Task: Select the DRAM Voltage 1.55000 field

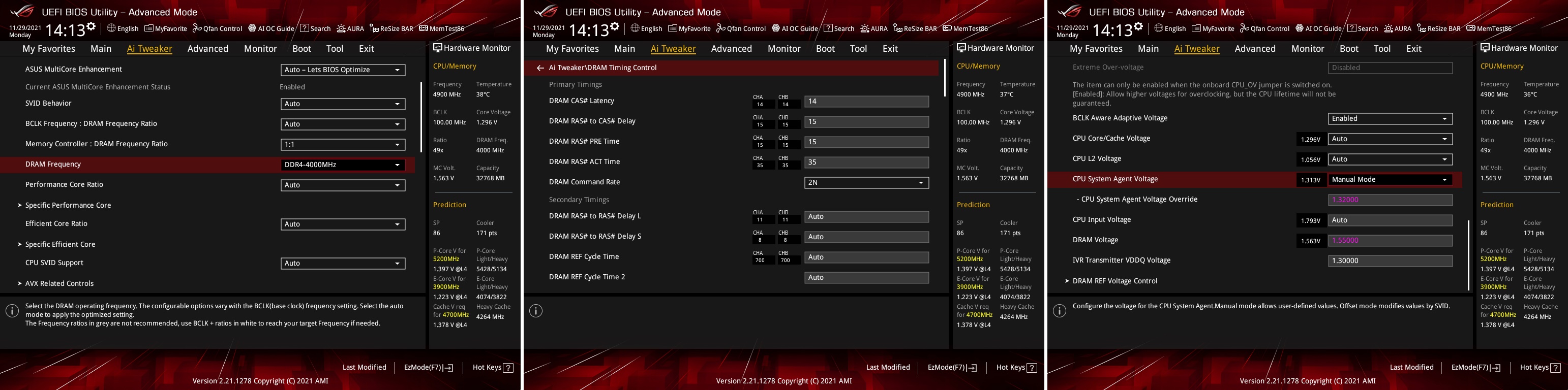Action: [1390, 240]
